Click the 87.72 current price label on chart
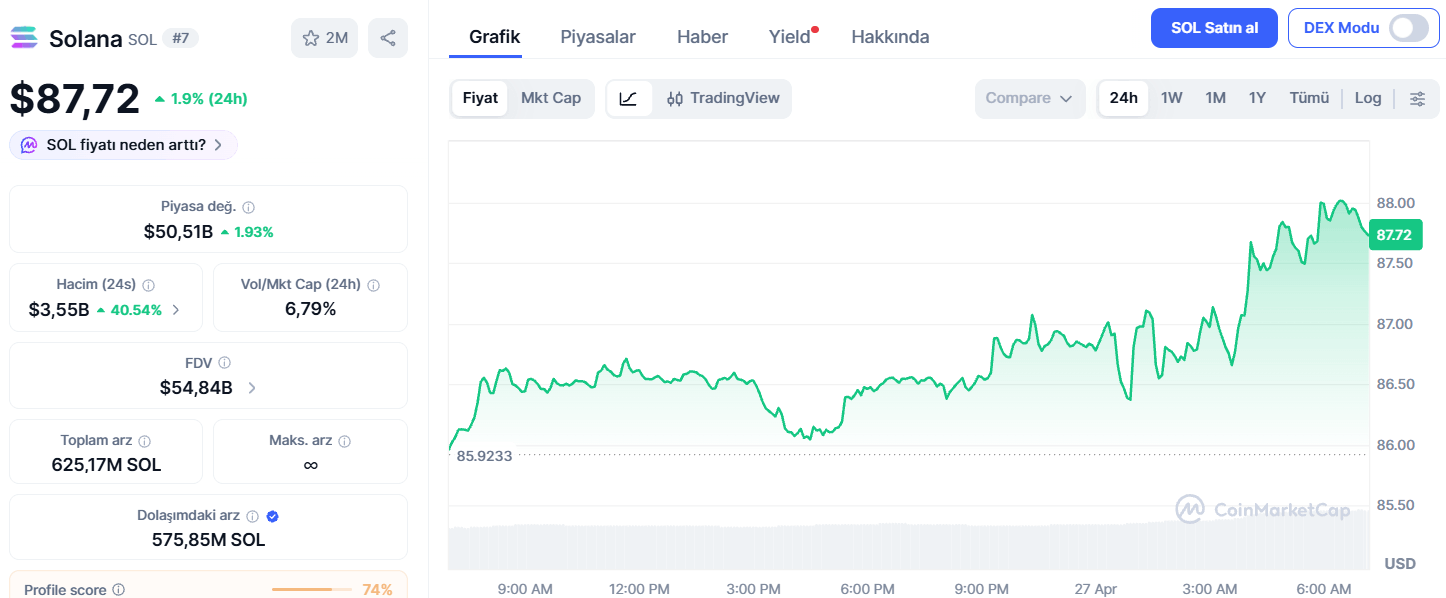 (x=1394, y=235)
